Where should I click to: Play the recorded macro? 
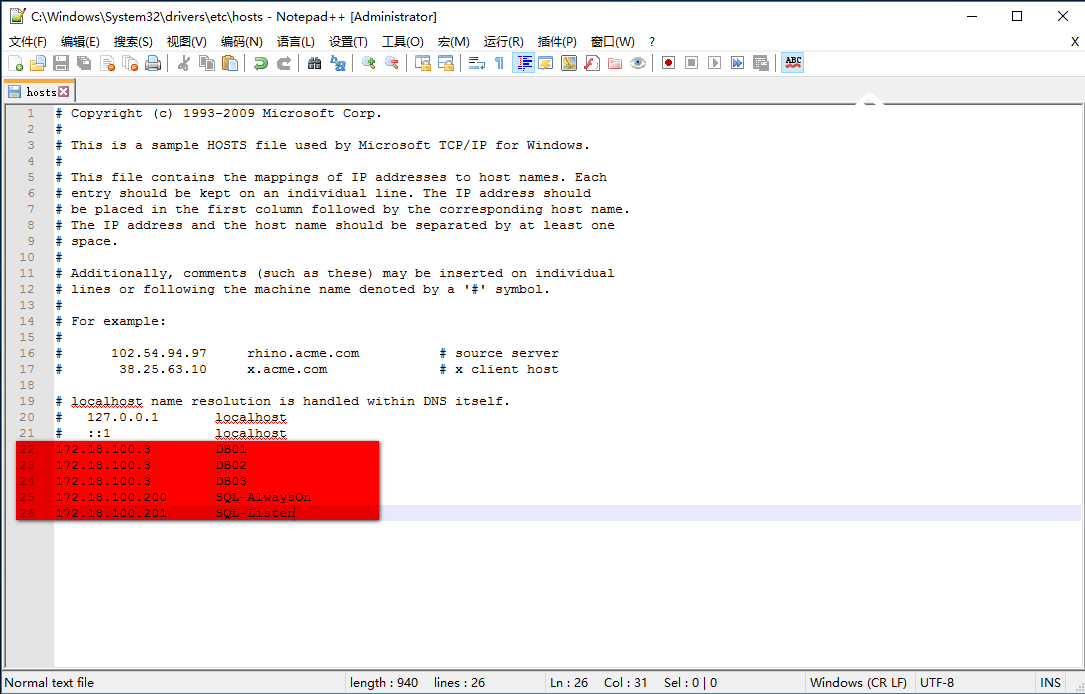(x=717, y=62)
